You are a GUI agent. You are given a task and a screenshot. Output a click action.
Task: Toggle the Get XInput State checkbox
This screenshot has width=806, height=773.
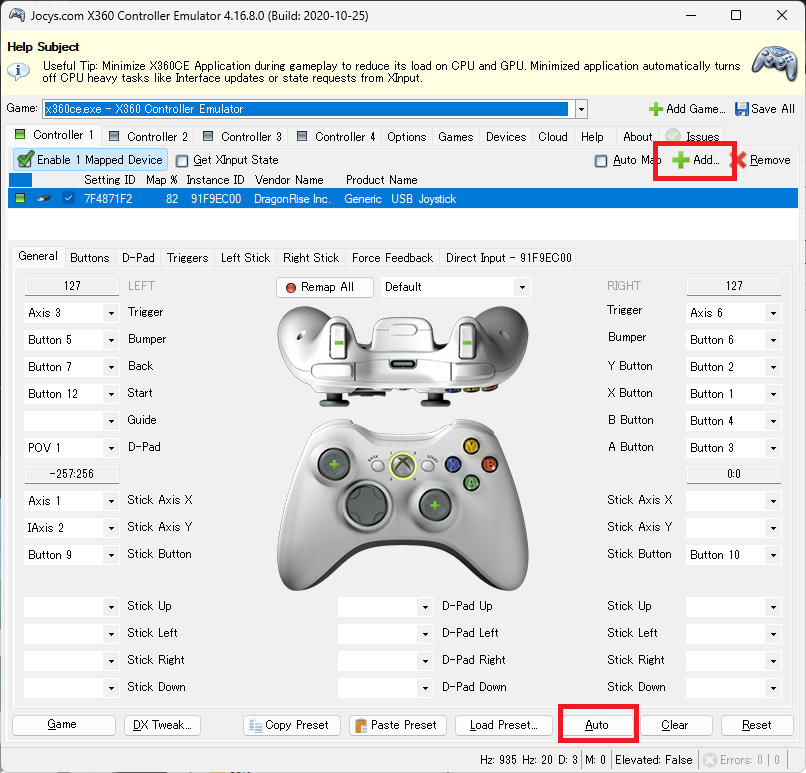pos(182,160)
